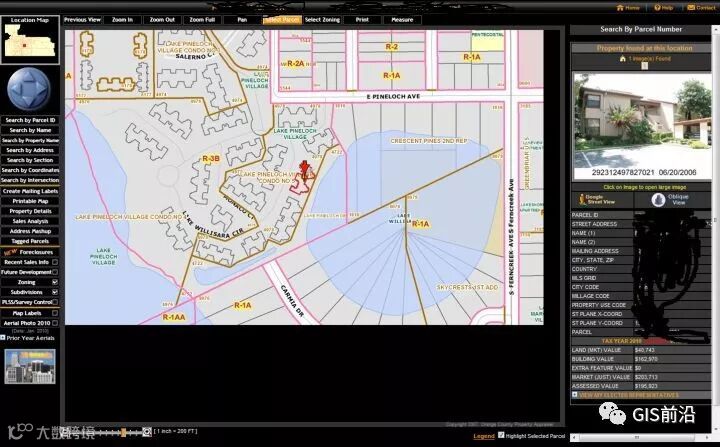
Task: Enable Map Labels checkbox
Action: click(x=55, y=313)
